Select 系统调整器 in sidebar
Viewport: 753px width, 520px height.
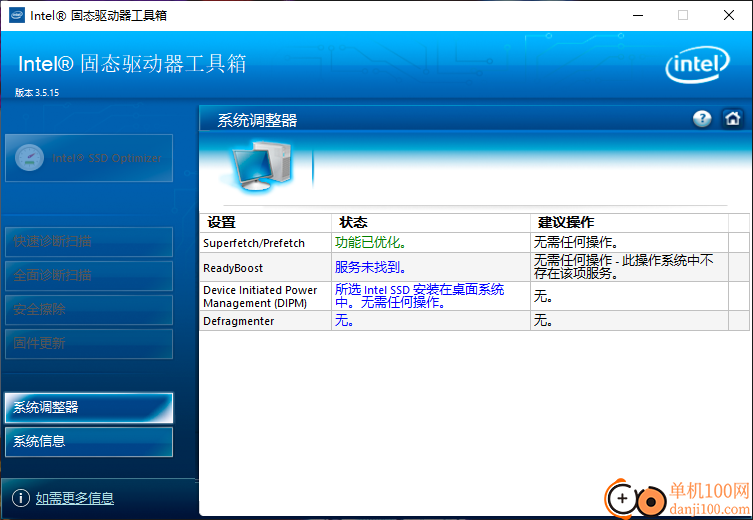[89, 408]
